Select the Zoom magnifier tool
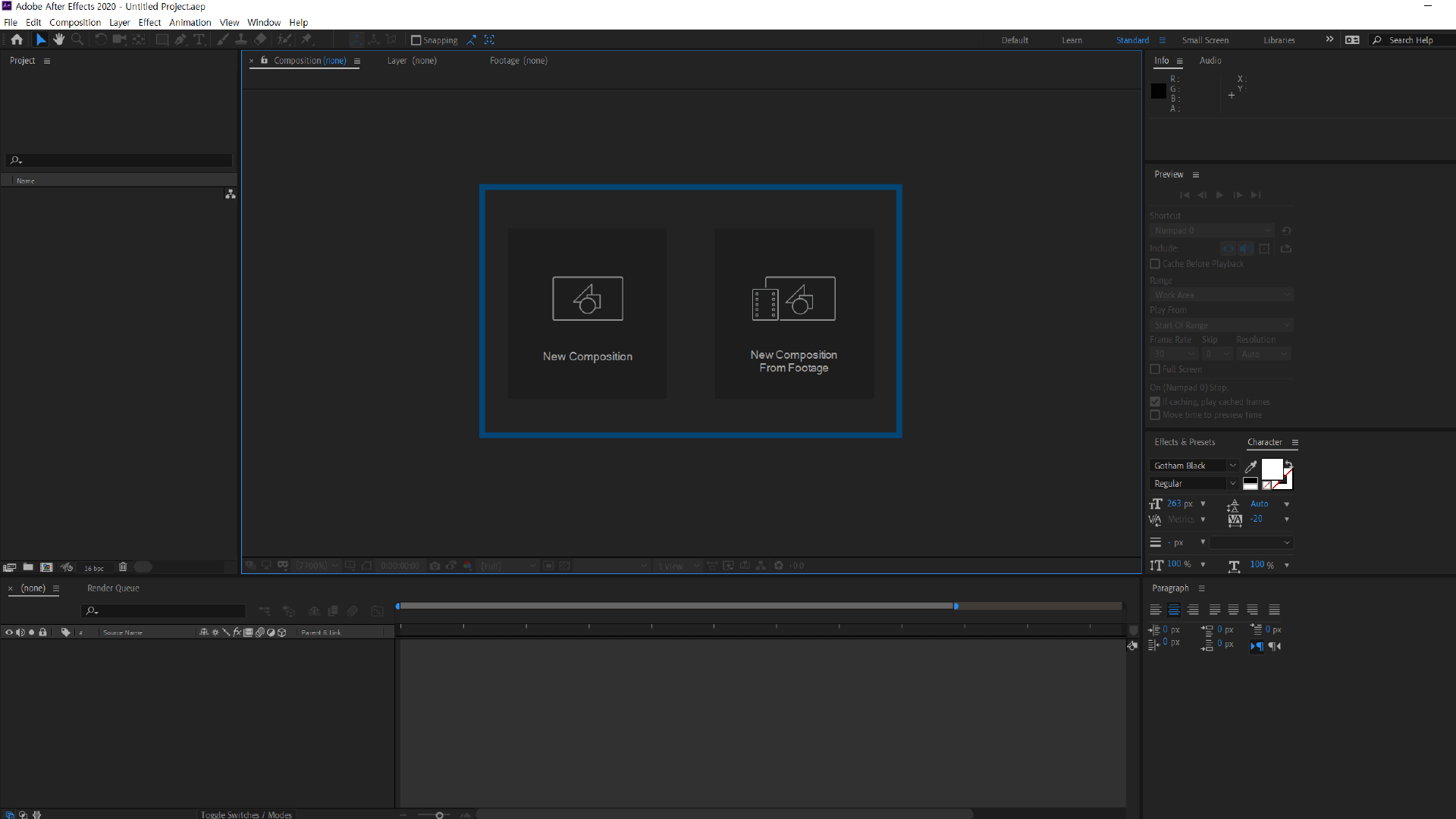The height and width of the screenshot is (819, 1456). [77, 39]
